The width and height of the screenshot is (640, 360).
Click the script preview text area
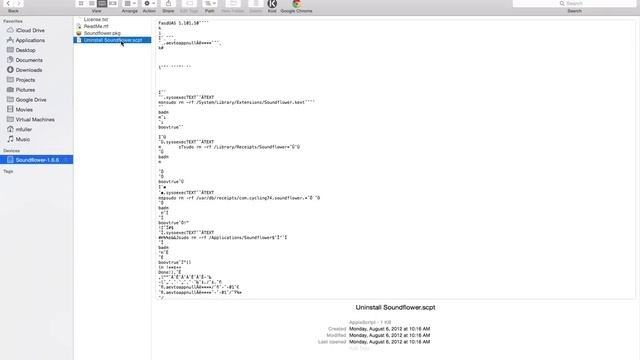[395, 159]
